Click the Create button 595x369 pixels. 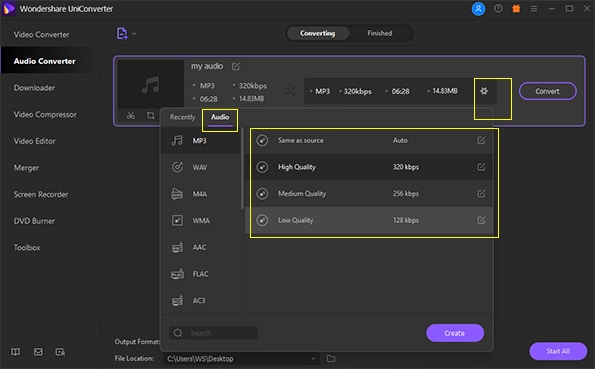(x=455, y=333)
